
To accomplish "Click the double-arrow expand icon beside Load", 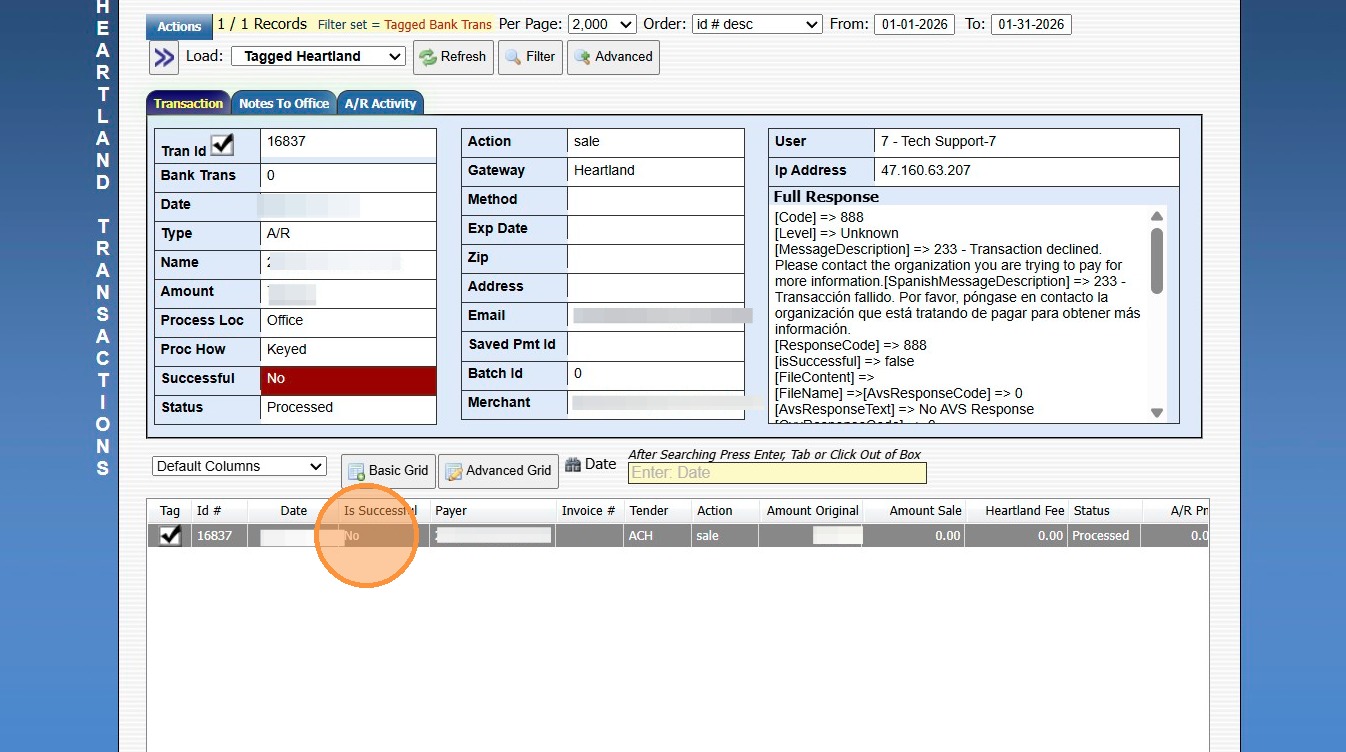I will [164, 57].
